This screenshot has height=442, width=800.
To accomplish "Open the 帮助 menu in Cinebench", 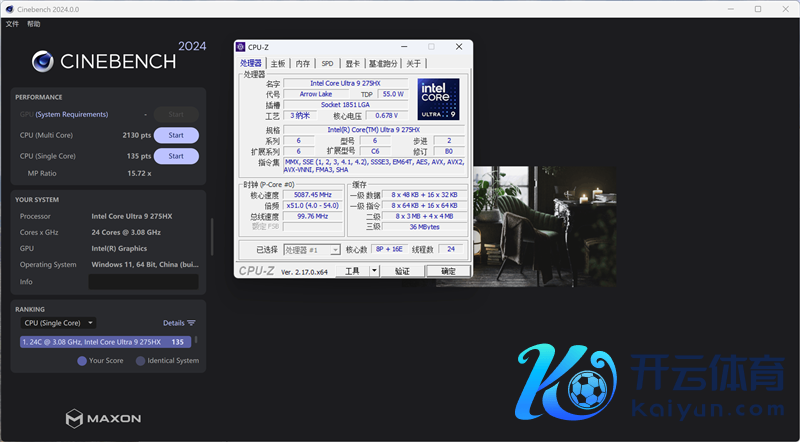I will pyautogui.click(x=34, y=23).
